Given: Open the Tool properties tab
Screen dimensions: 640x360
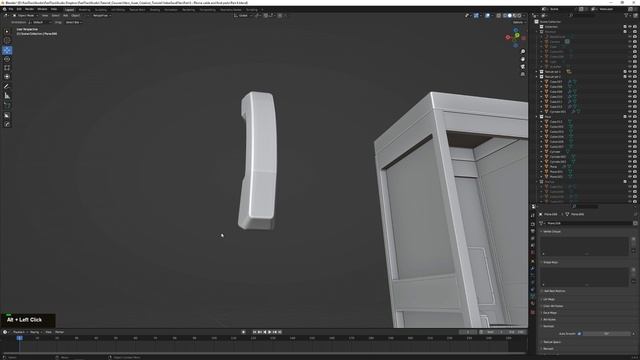Looking at the screenshot, I should (x=533, y=215).
